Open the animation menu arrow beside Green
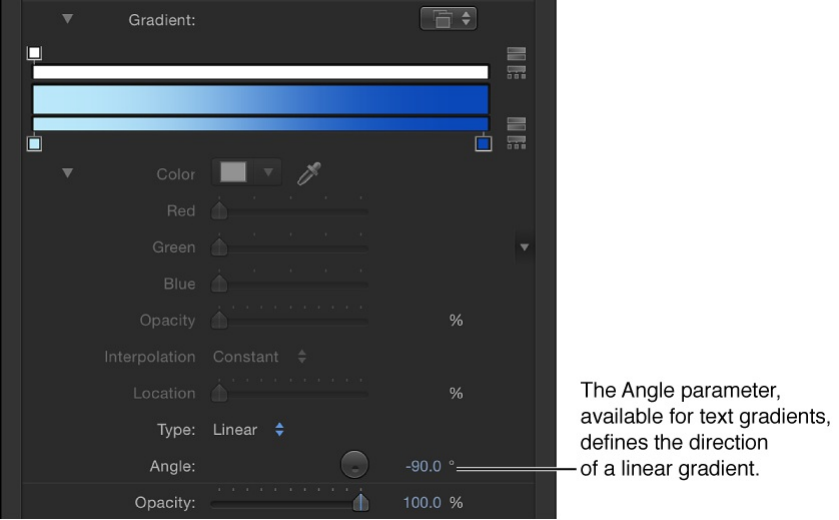Screen dimensions: 839x520 click(x=522, y=246)
